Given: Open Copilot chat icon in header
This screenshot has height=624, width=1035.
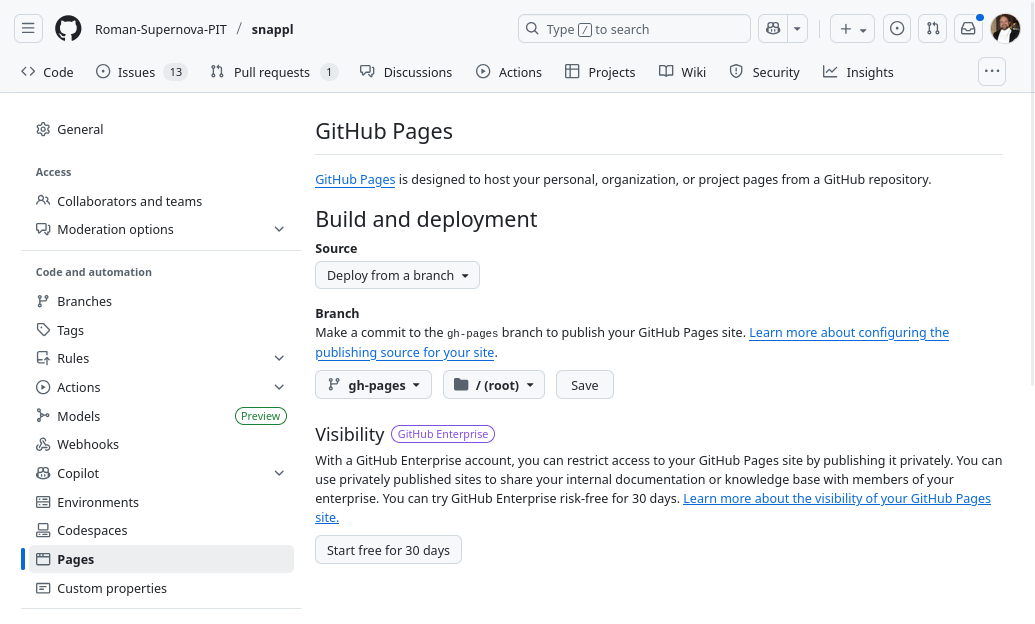Looking at the screenshot, I should click(x=773, y=29).
